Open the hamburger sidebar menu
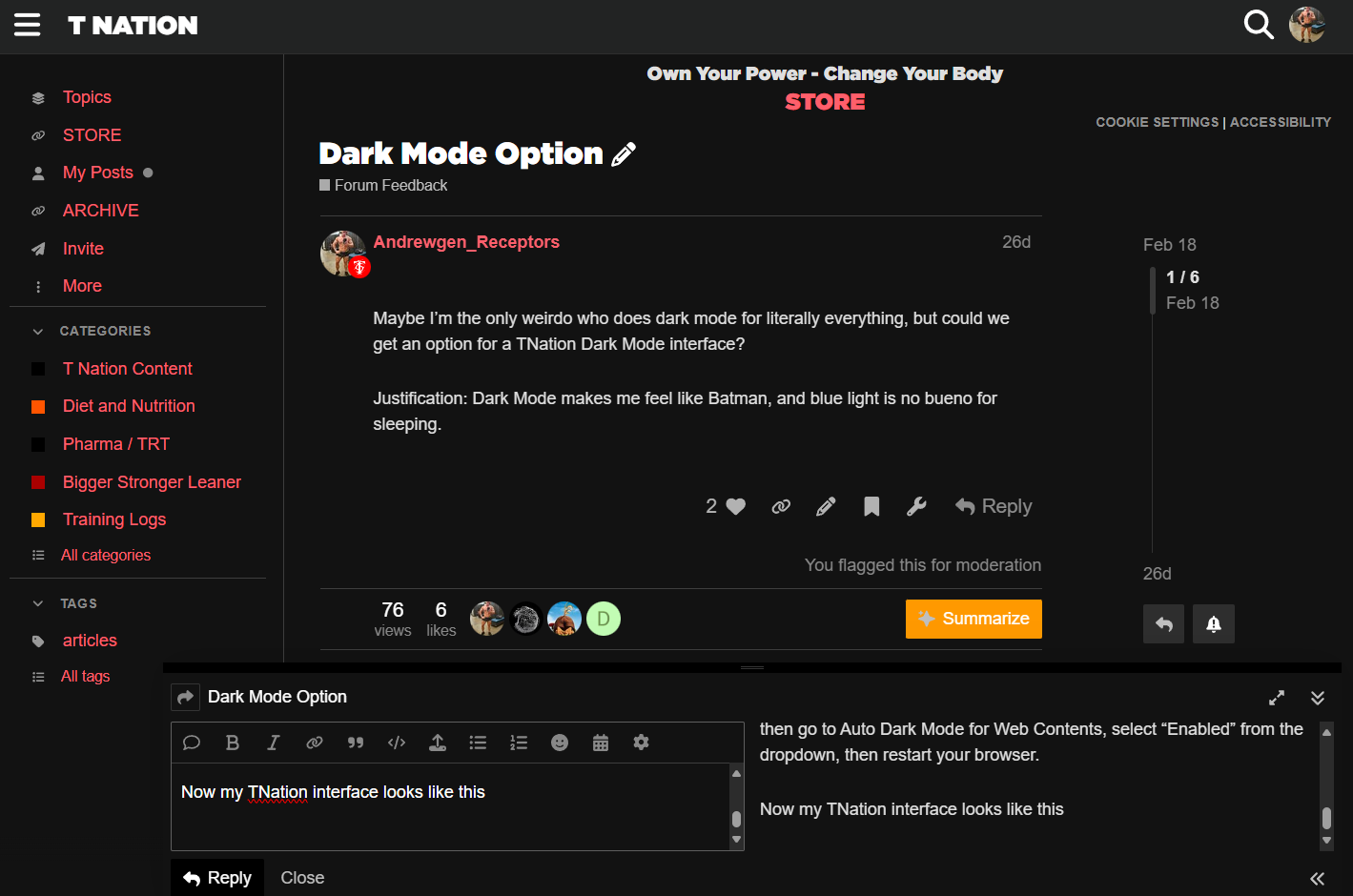 point(28,25)
